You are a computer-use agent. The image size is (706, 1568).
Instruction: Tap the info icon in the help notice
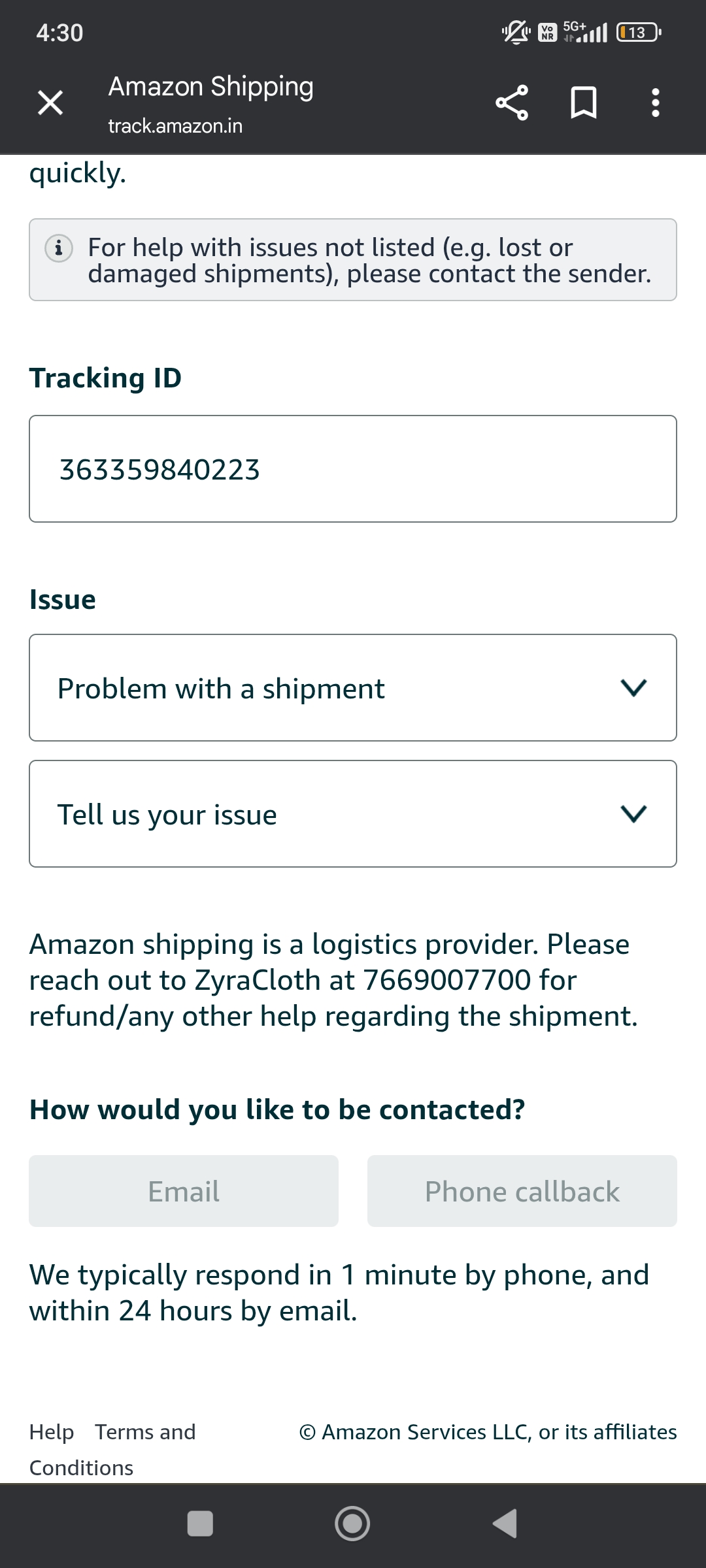click(59, 248)
